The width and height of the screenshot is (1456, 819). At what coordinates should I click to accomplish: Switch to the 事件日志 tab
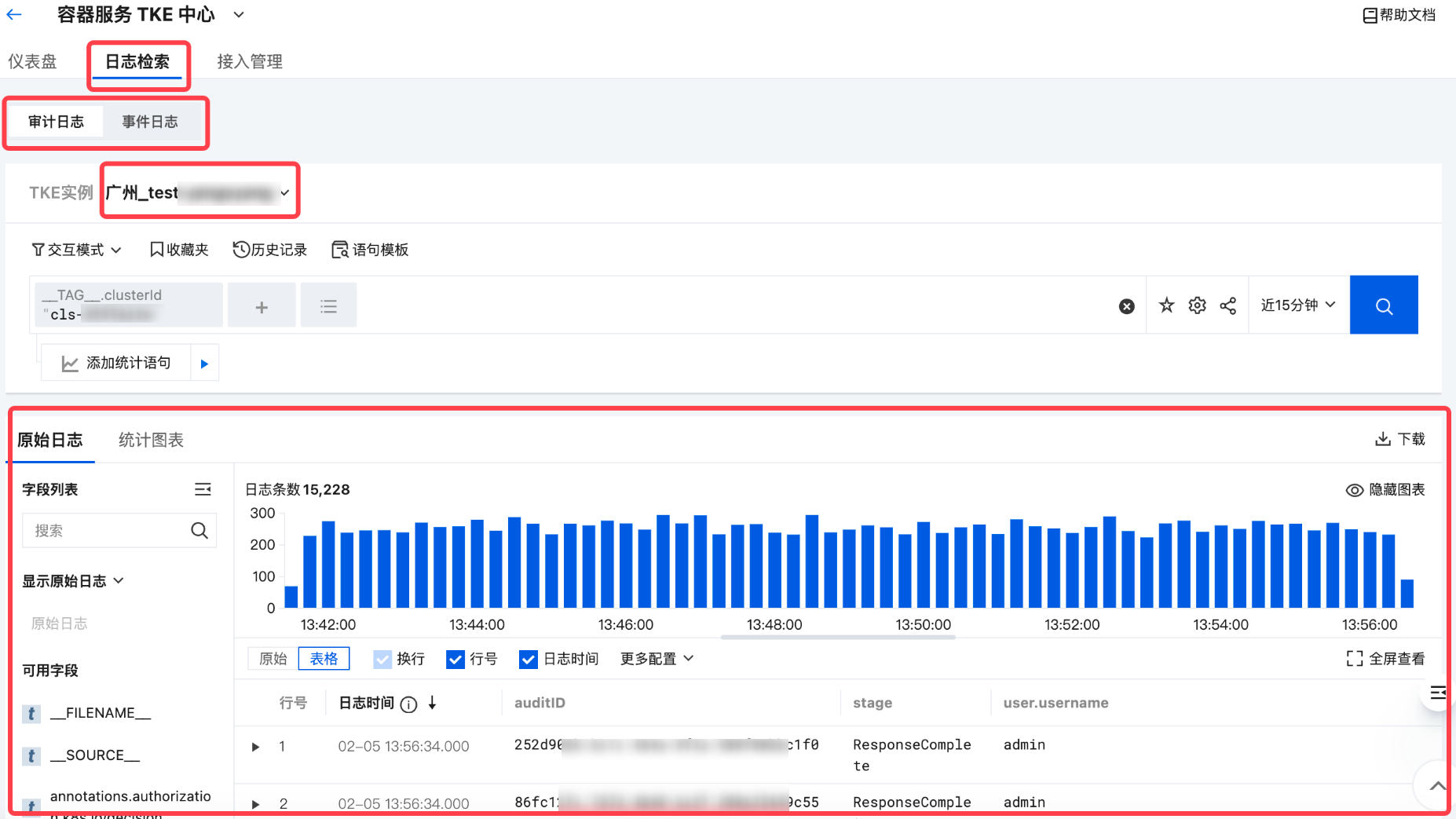pos(149,122)
